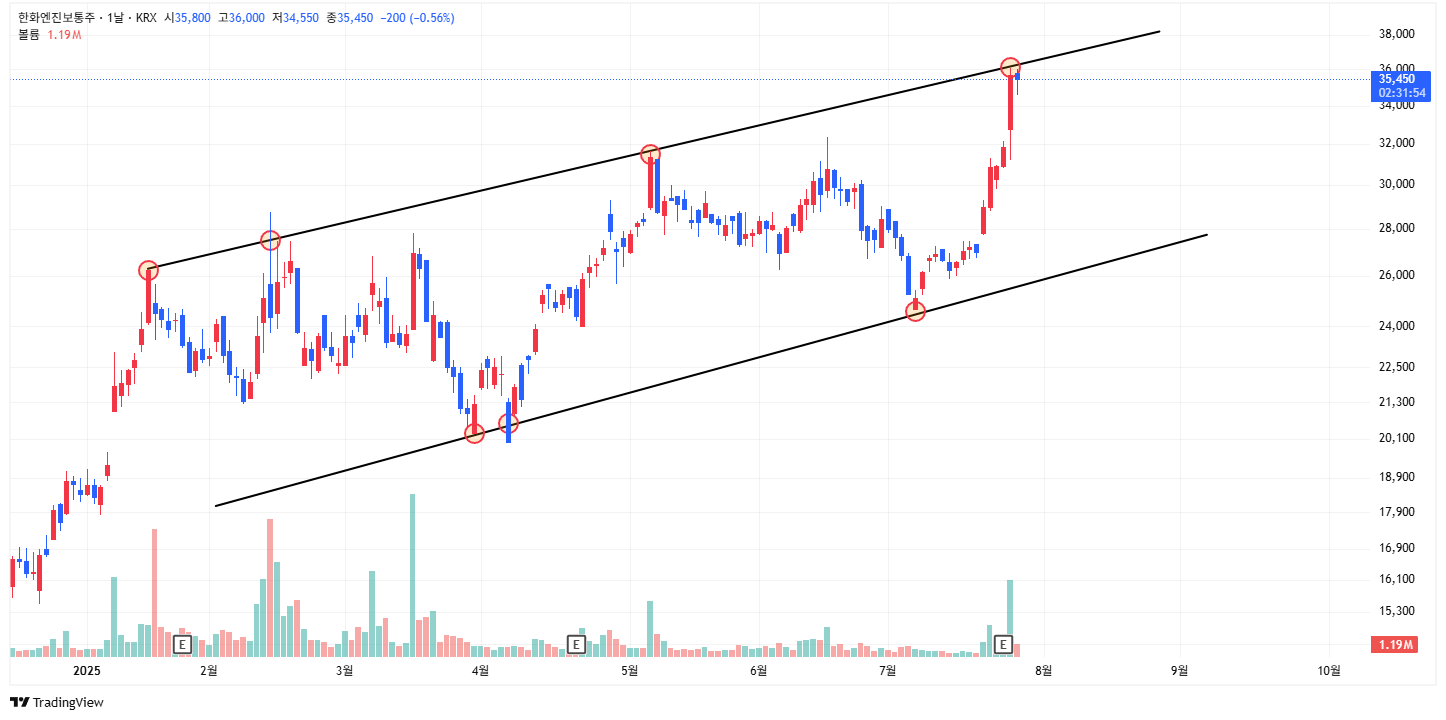Click the 1.19M value beside 볼륨
This screenshot has width=1446, height=720.
click(x=64, y=35)
